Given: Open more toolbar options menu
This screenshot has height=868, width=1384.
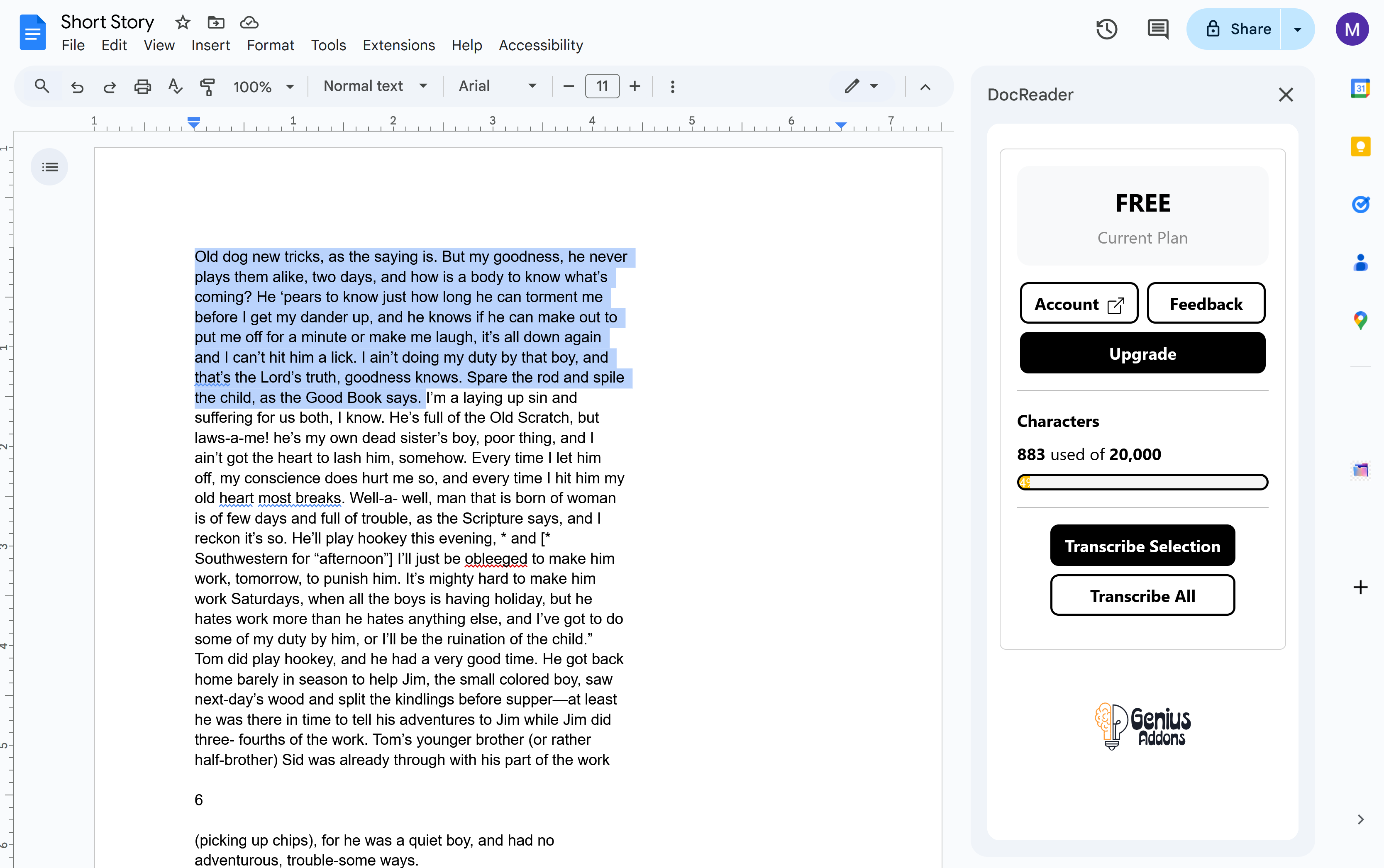Looking at the screenshot, I should (672, 87).
